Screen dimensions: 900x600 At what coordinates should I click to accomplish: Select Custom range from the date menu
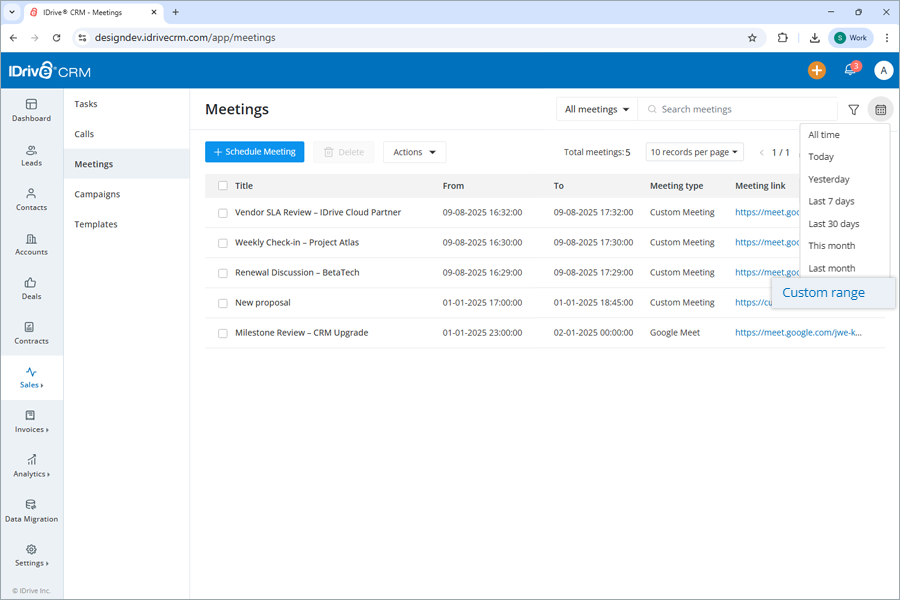coord(823,292)
